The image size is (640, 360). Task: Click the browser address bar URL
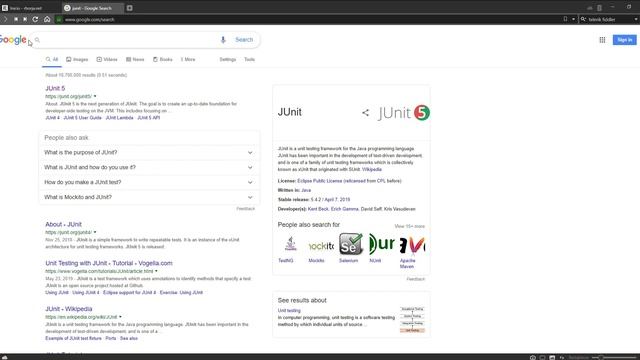click(90, 19)
